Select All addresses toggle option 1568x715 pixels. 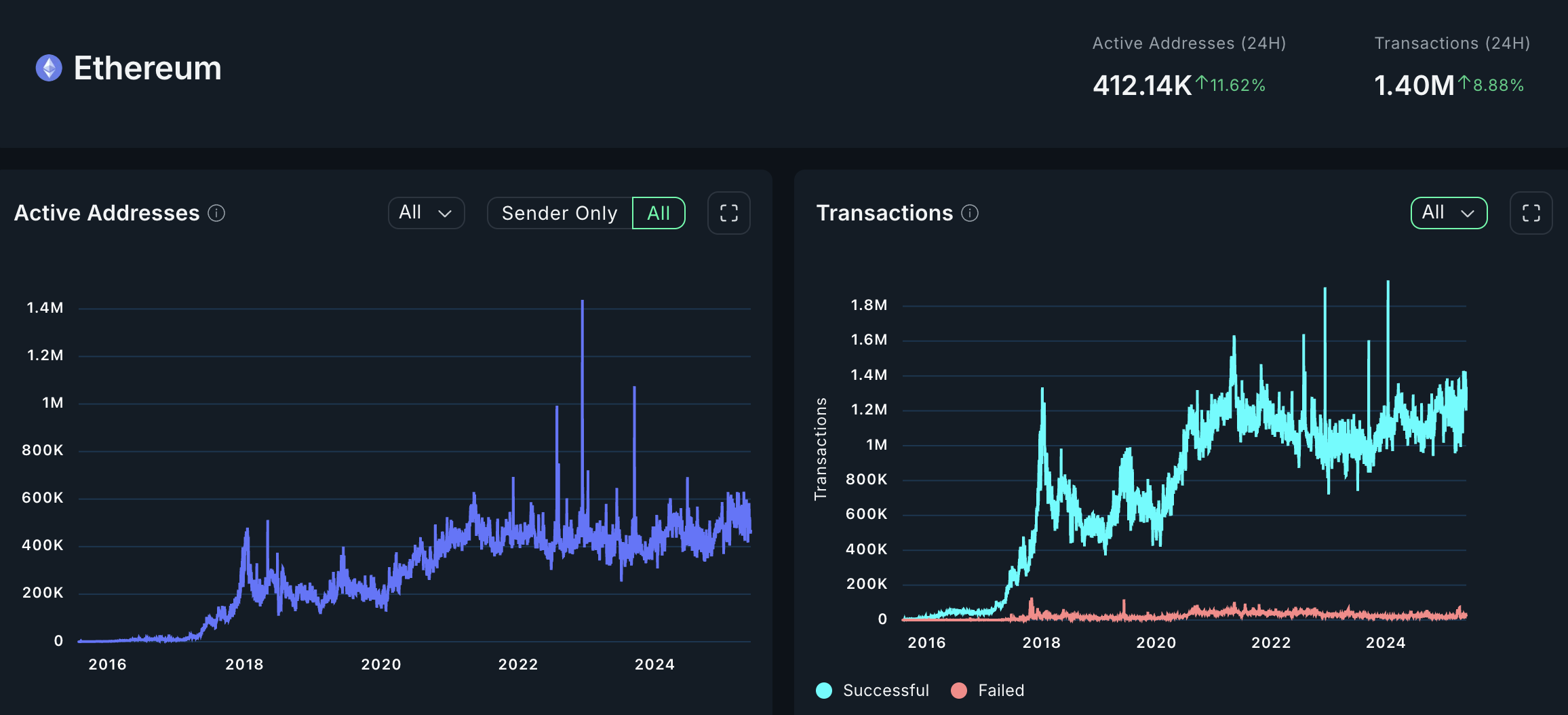click(659, 213)
